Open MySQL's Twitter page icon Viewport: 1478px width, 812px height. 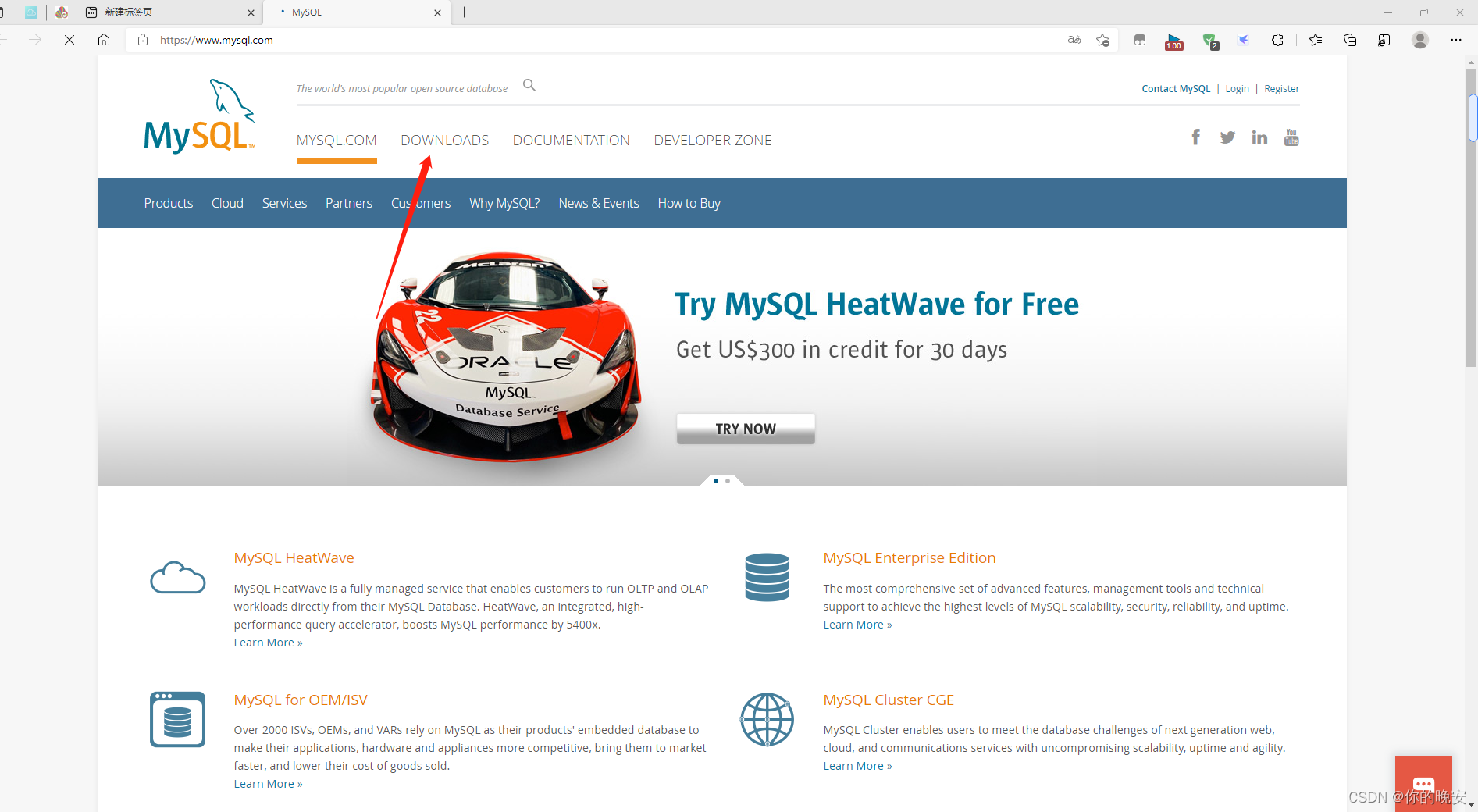1227,137
